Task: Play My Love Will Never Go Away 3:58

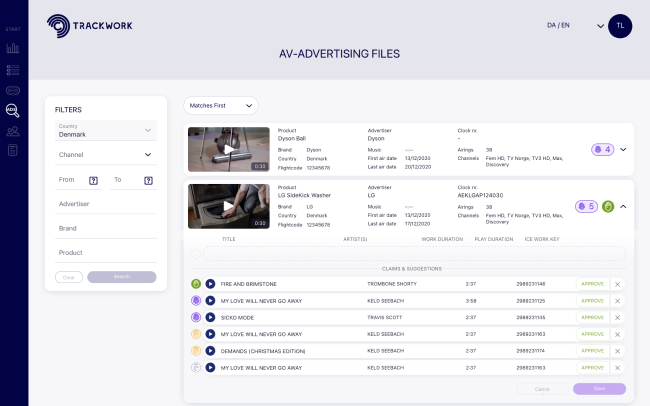Action: coord(210,301)
